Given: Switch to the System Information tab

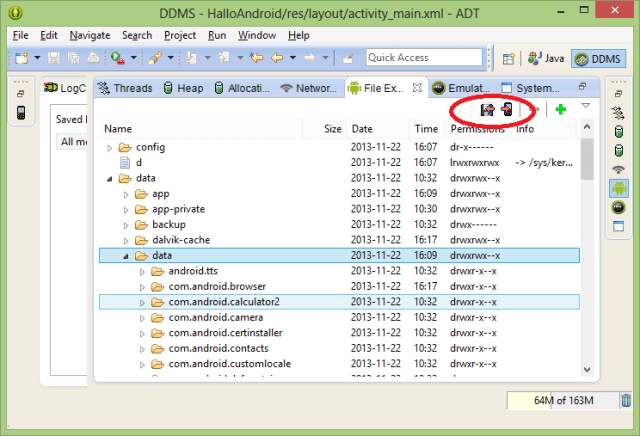Looking at the screenshot, I should [x=530, y=88].
